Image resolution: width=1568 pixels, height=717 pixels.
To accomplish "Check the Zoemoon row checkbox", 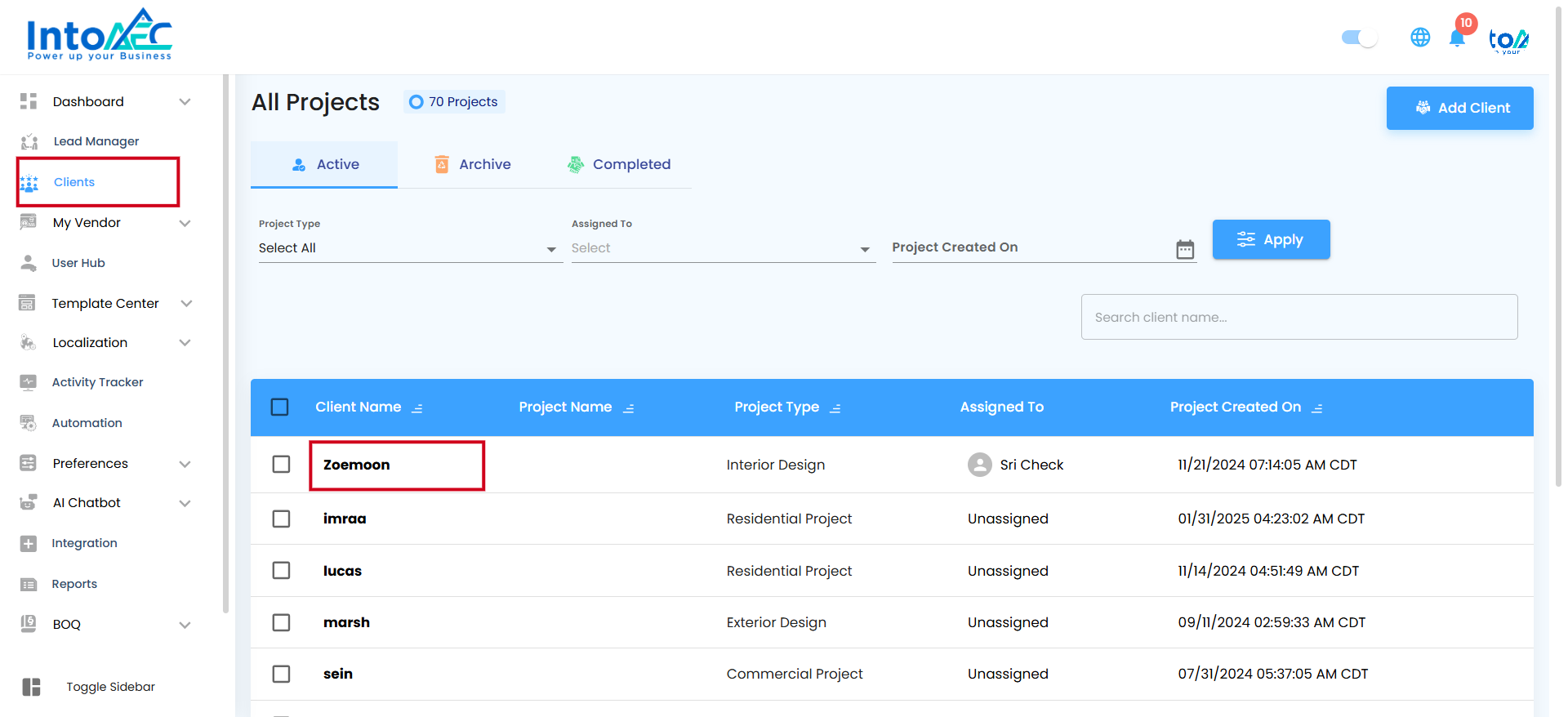I will tap(281, 465).
